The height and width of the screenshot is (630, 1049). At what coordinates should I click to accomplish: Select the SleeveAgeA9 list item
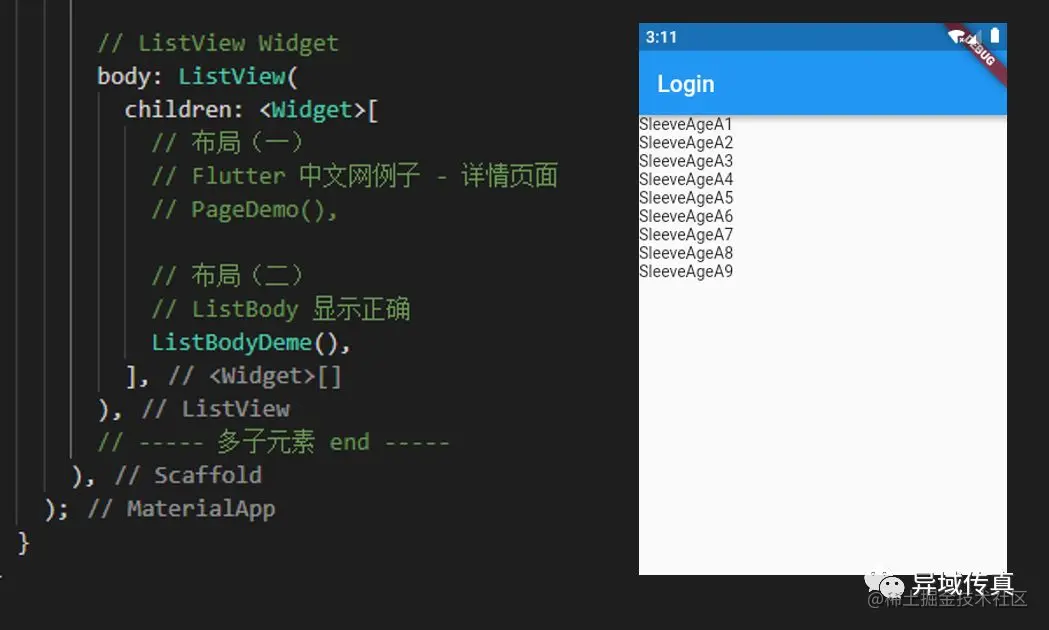coord(686,272)
